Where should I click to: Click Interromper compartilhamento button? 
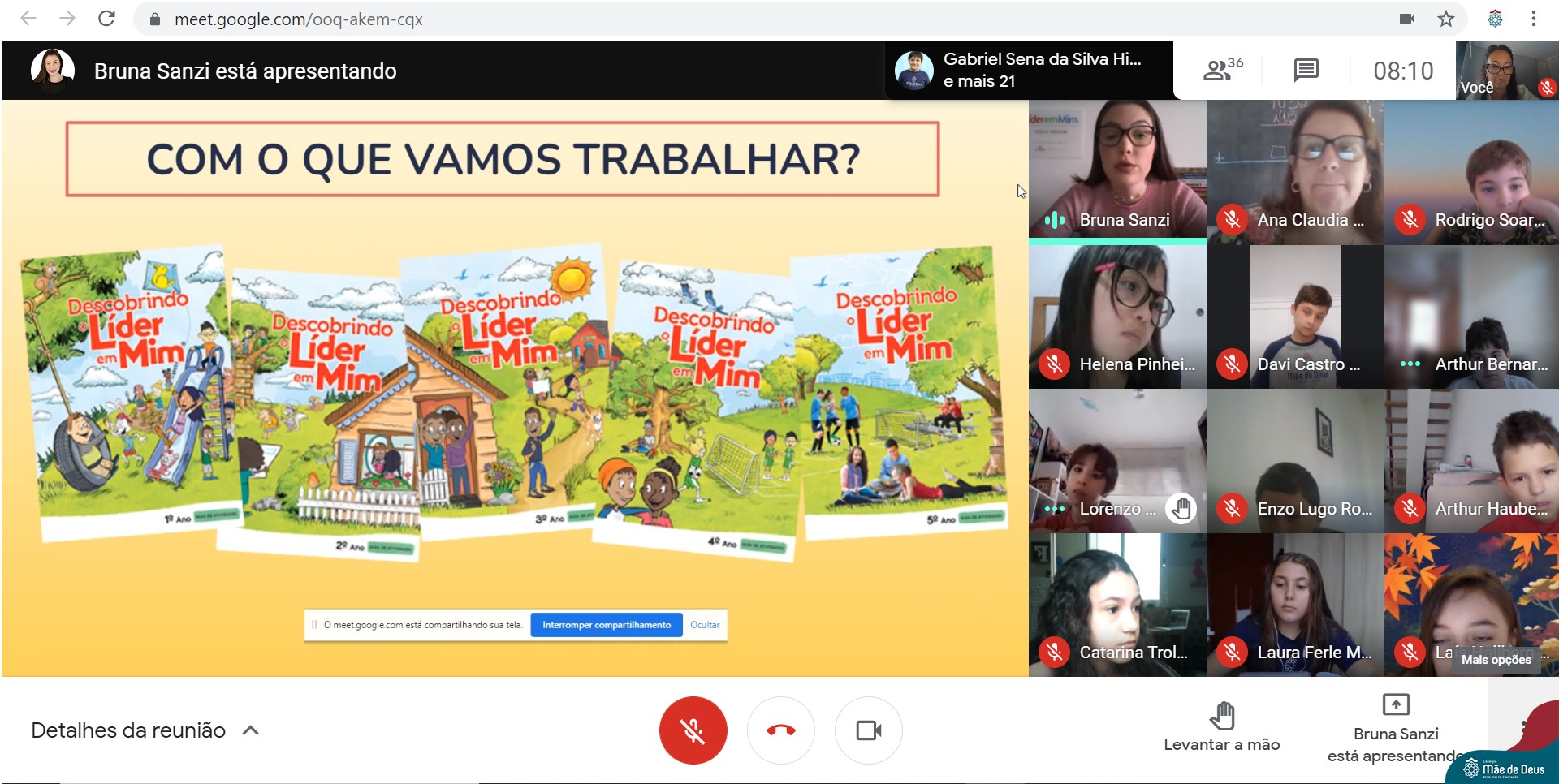pyautogui.click(x=606, y=625)
